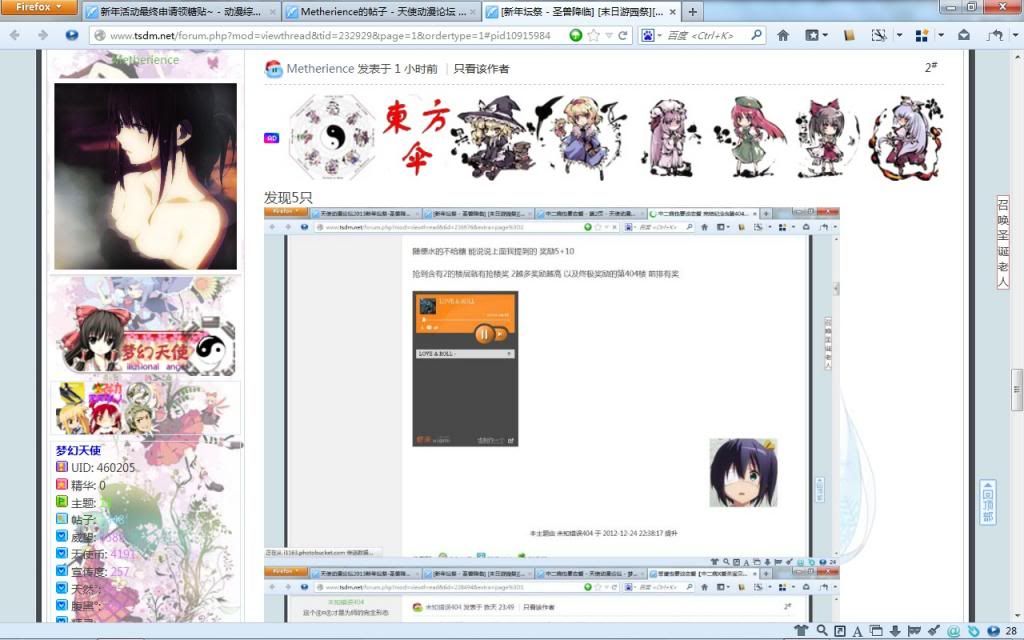Switch to the 新年活动最终申请领糖贴 tab

pos(178,12)
